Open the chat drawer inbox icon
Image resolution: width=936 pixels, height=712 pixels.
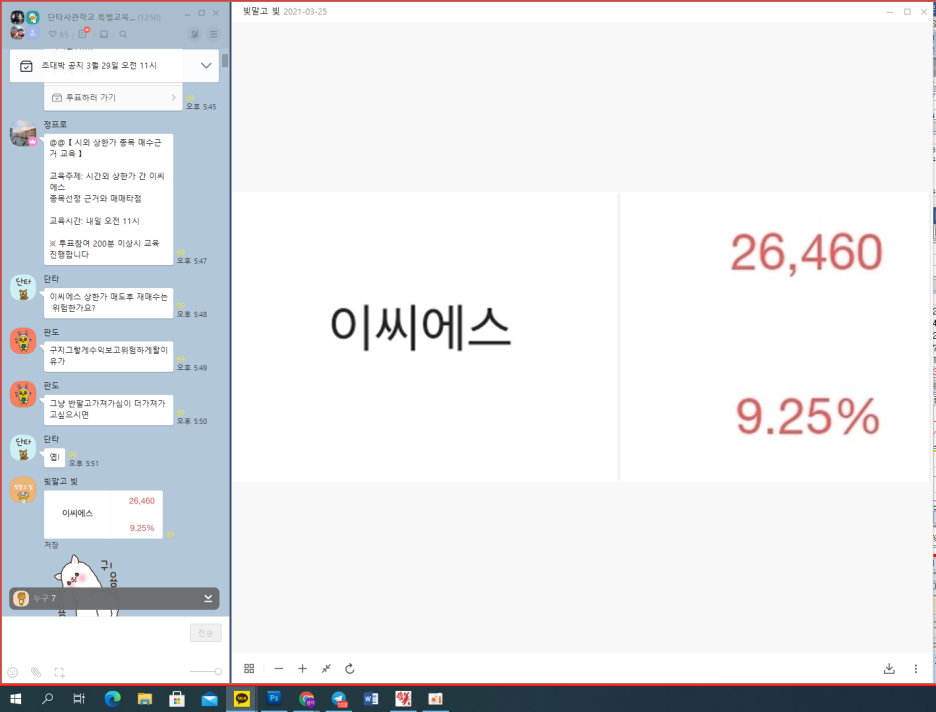pos(103,34)
